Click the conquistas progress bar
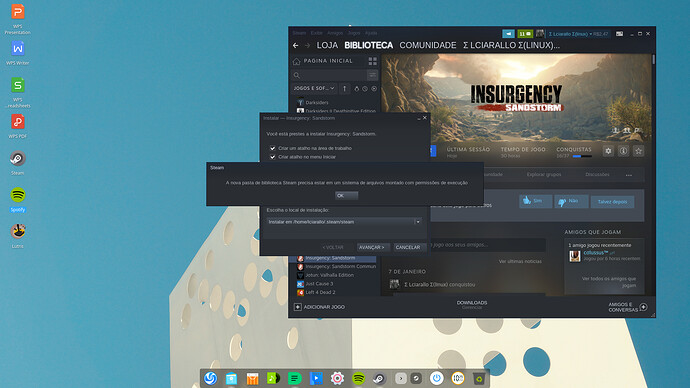 pos(582,156)
